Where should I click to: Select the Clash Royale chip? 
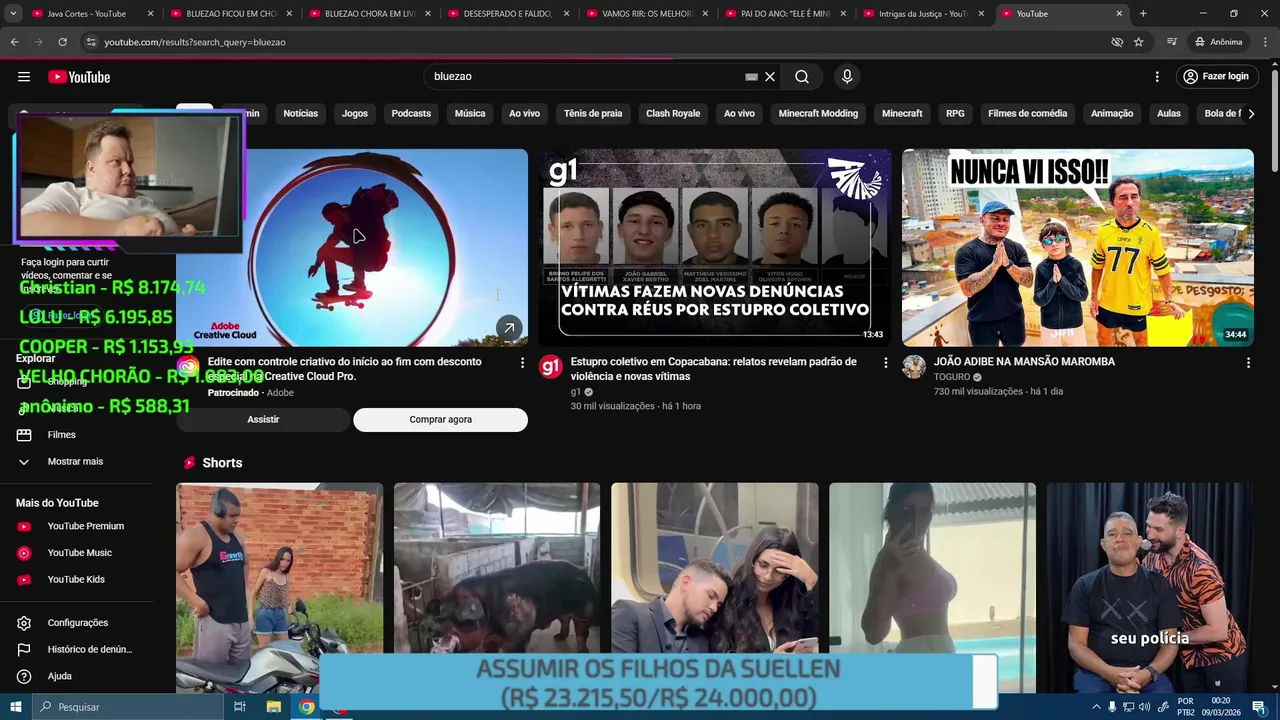[673, 114]
